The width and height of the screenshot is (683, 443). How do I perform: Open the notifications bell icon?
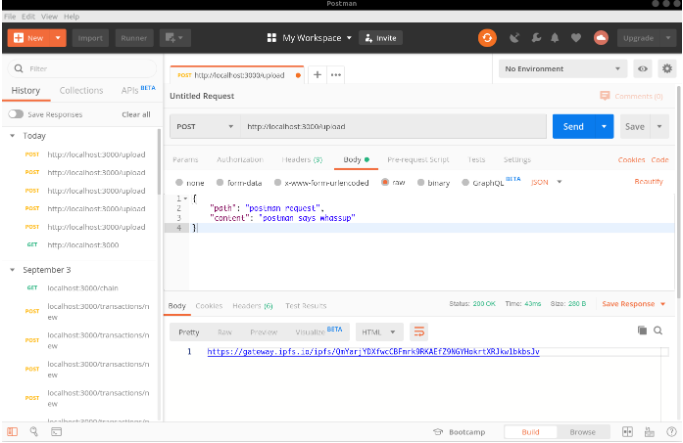555,38
